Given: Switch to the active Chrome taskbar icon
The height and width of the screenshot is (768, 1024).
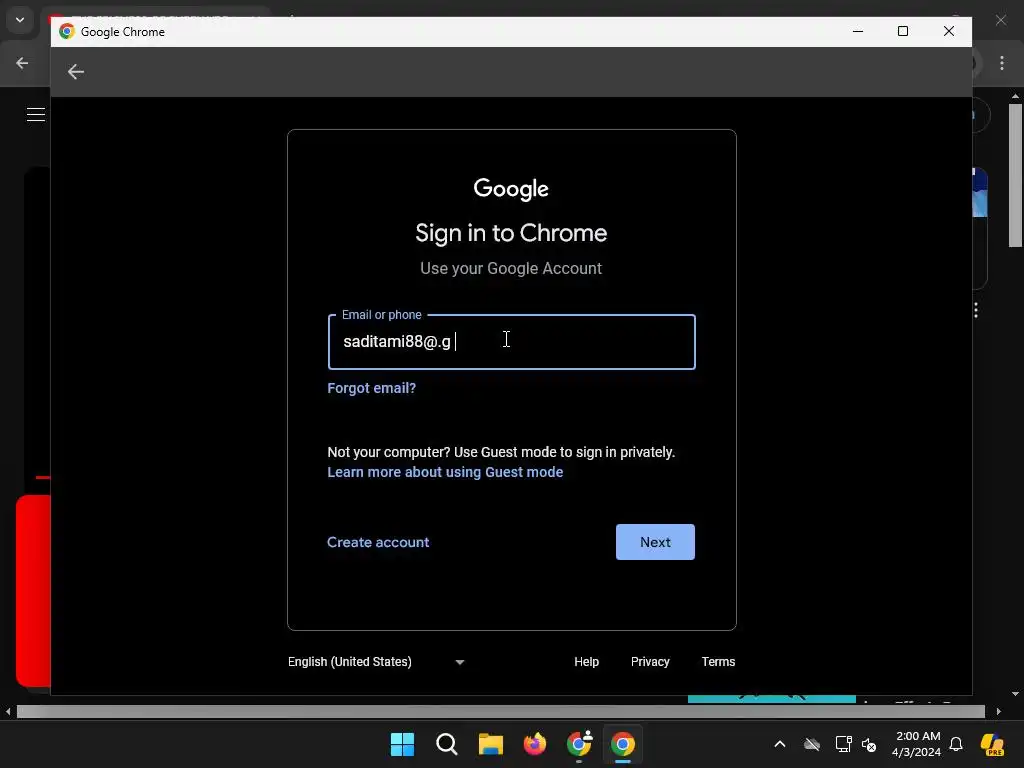Looking at the screenshot, I should [x=623, y=744].
